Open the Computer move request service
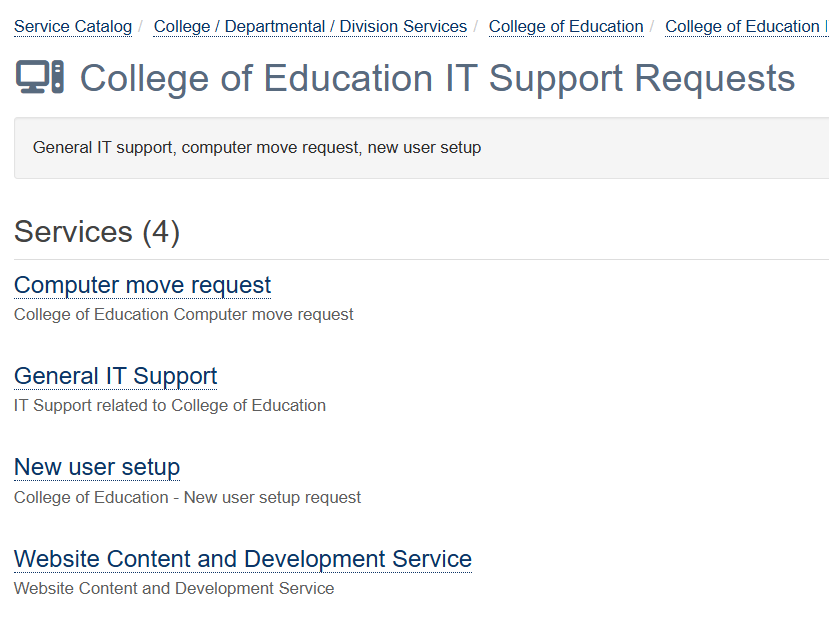This screenshot has height=618, width=829. click(x=142, y=285)
